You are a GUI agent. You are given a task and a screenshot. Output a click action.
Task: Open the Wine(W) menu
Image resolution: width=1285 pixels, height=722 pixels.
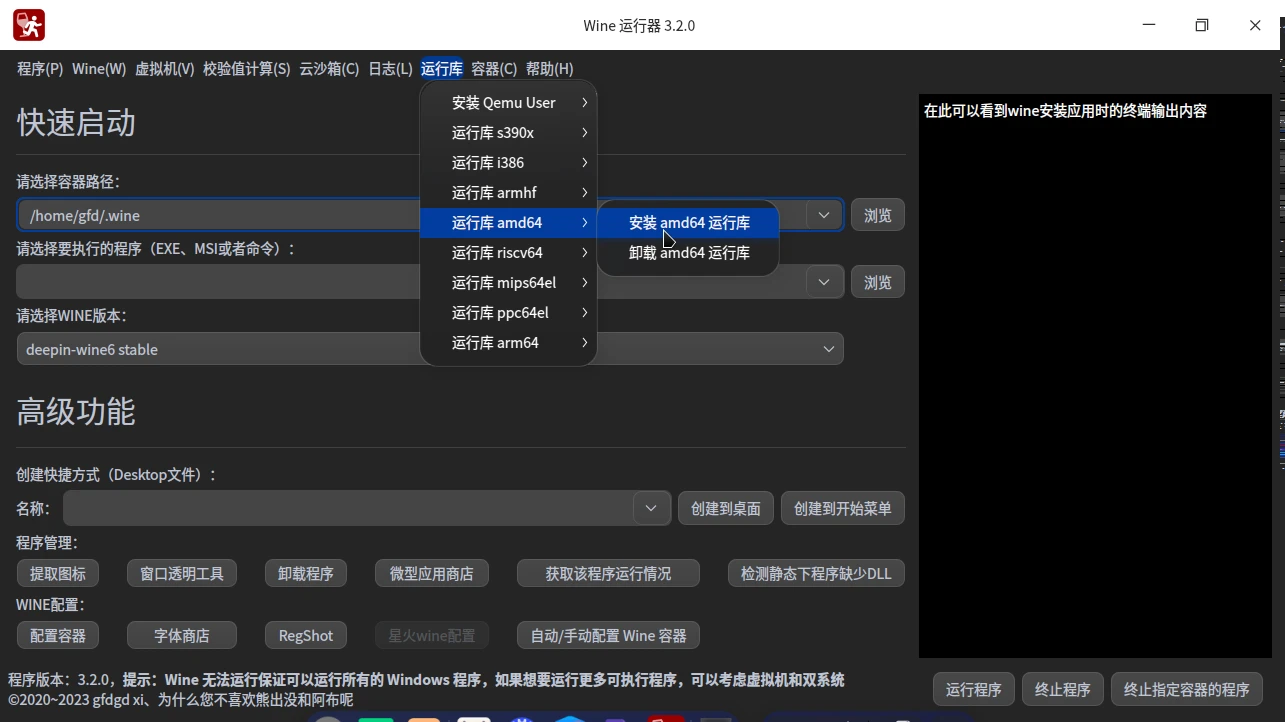pyautogui.click(x=99, y=69)
